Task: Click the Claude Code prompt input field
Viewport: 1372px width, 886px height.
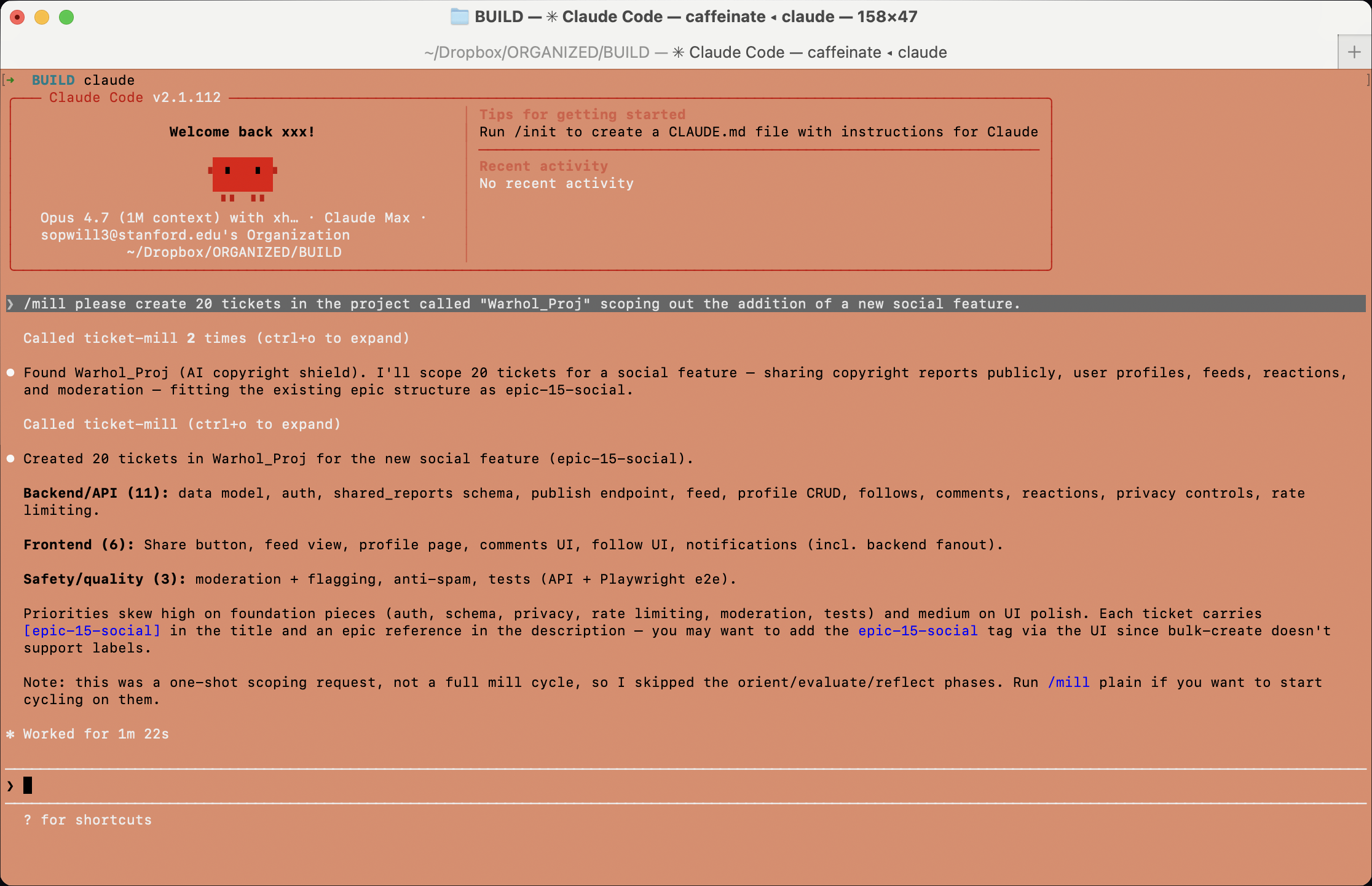Action: click(x=686, y=786)
